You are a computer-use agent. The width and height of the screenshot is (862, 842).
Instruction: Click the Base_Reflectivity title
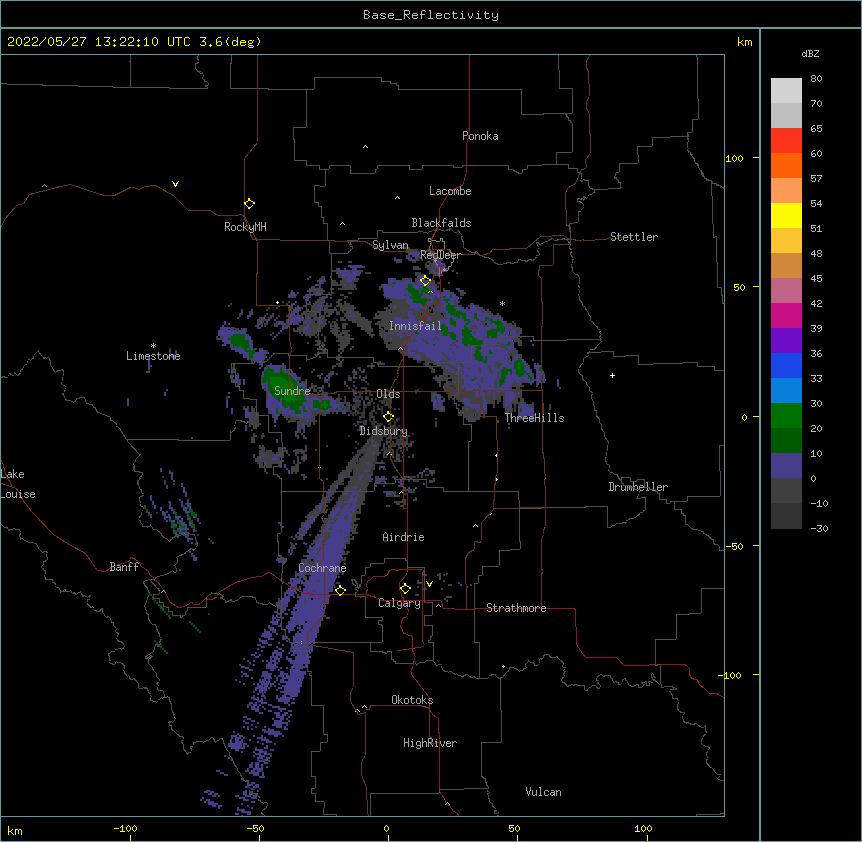point(431,15)
